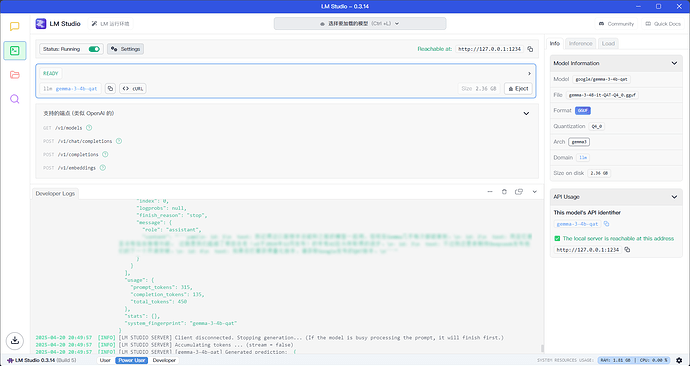The width and height of the screenshot is (690, 366).
Task: Click the Developer Logs vertical scrollbar
Action: click(542, 348)
